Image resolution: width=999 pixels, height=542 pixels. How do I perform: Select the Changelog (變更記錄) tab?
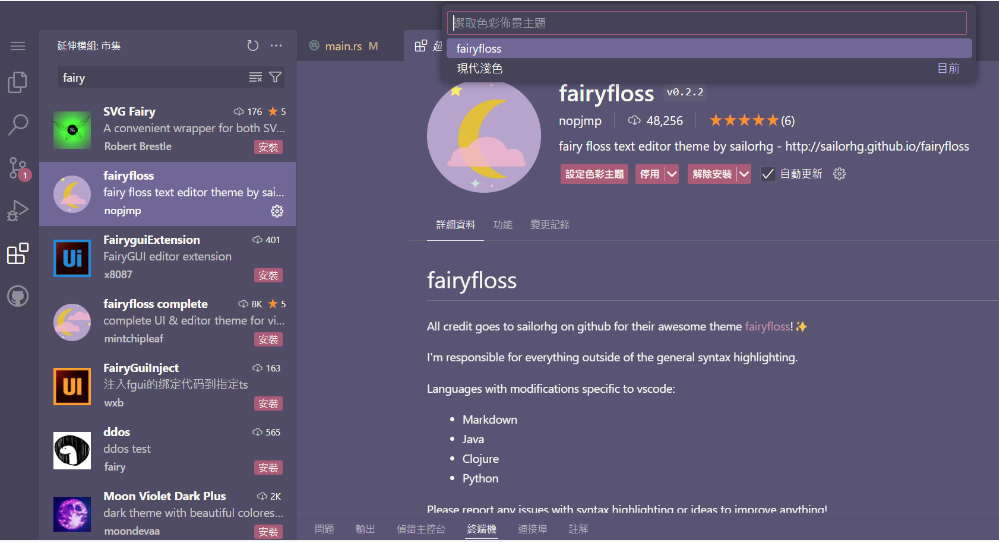(x=550, y=224)
